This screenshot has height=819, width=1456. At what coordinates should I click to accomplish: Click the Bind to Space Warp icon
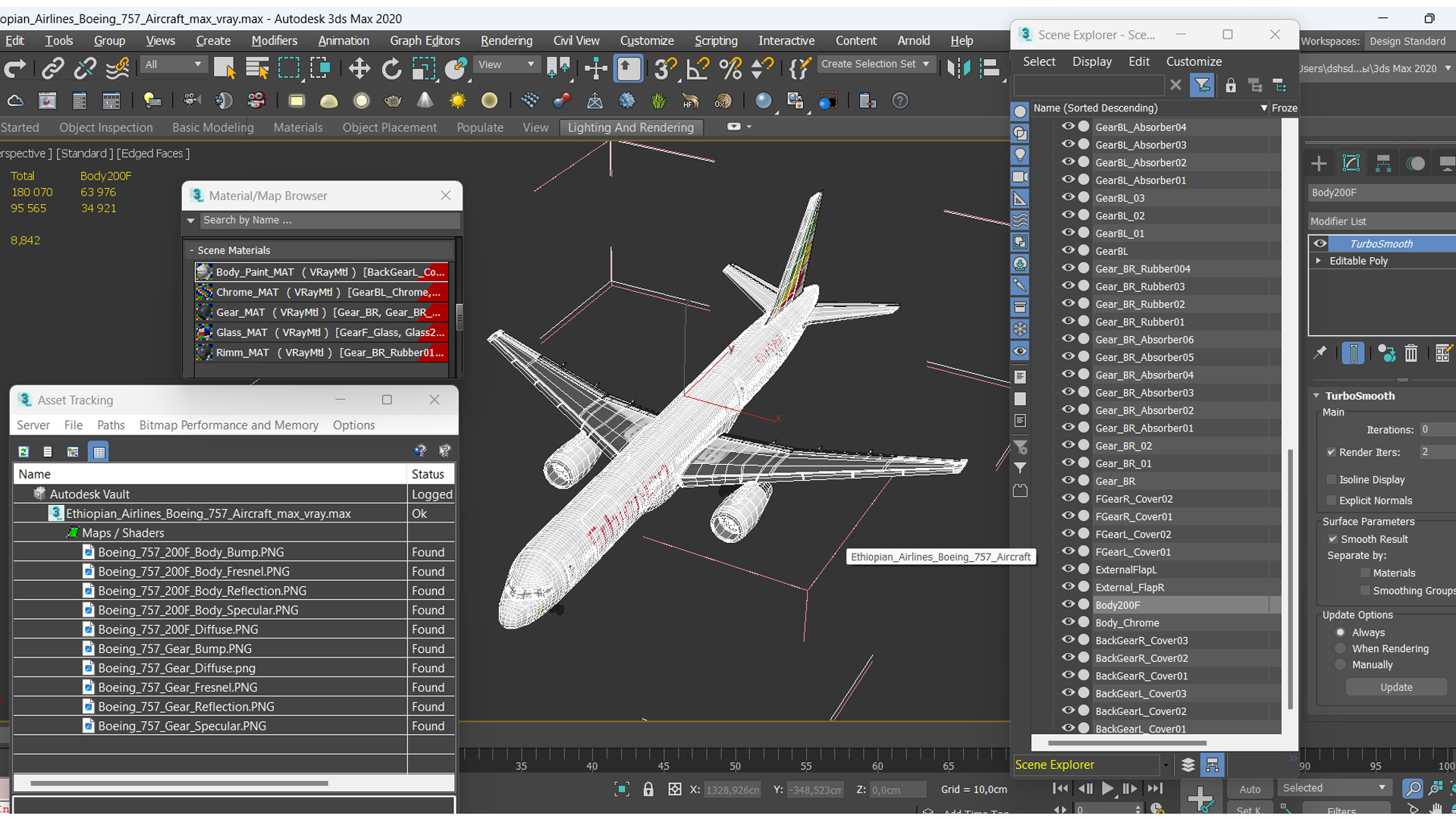[118, 69]
